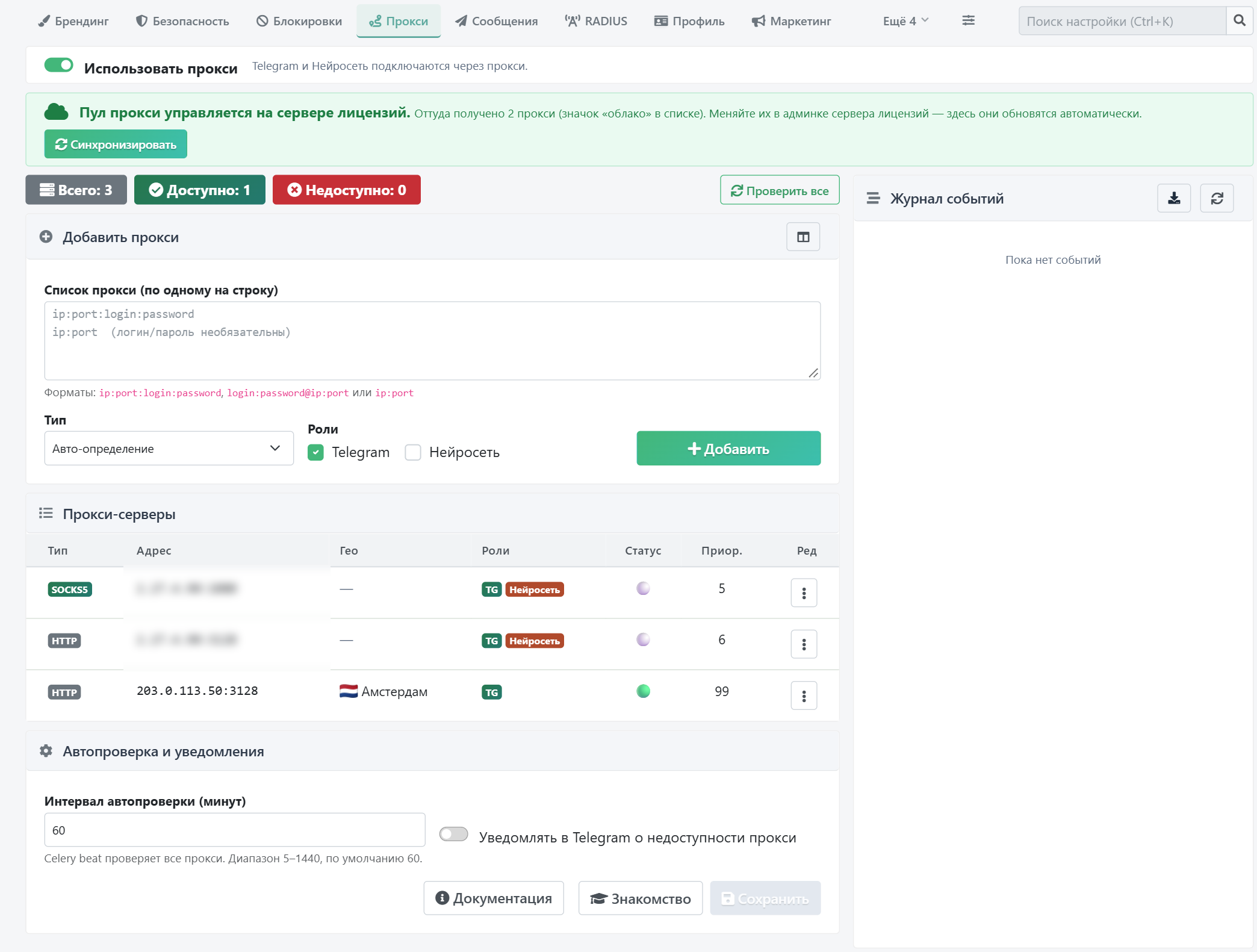The height and width of the screenshot is (952, 1257).
Task: Select the Маркетинг tab
Action: [x=791, y=21]
